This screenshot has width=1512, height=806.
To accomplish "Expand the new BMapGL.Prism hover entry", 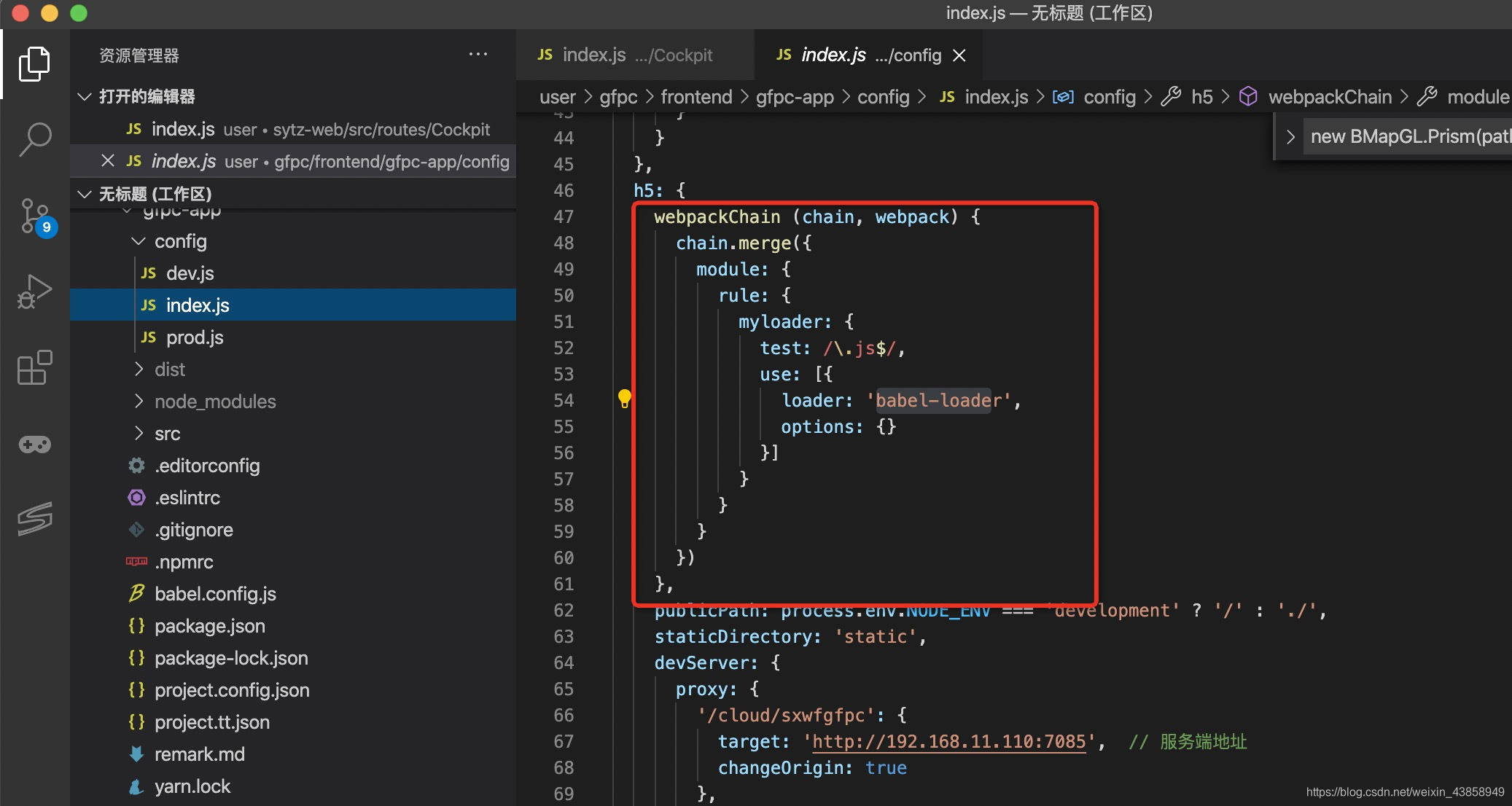I will click(x=1290, y=137).
